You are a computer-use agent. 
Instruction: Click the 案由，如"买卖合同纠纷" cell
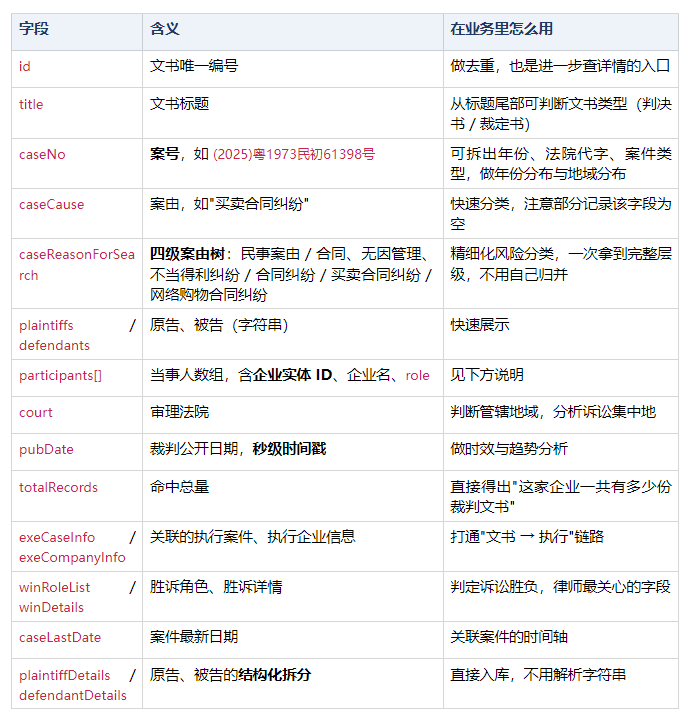(x=293, y=214)
